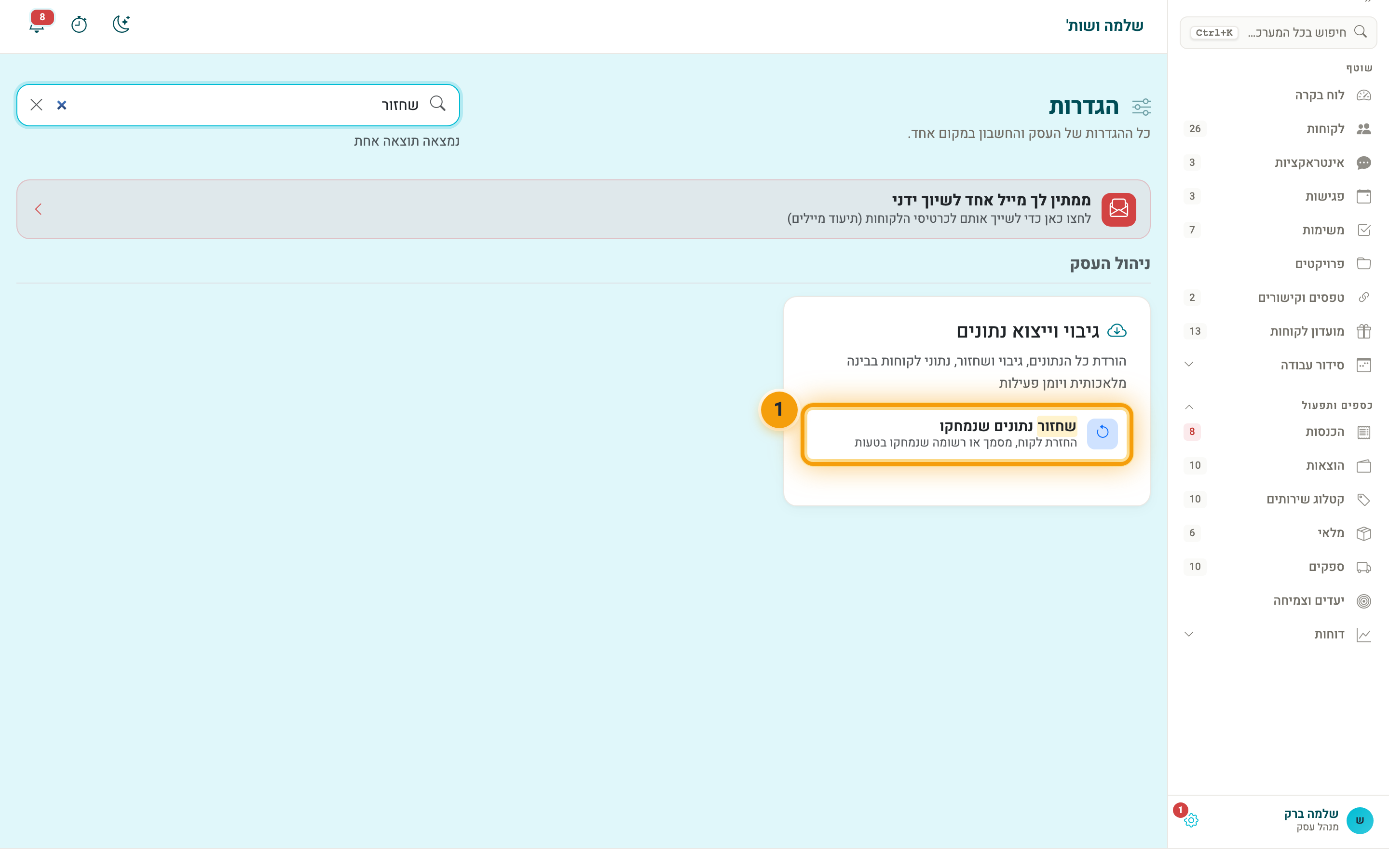Open the settings gear next to שלמה ברק
The width and height of the screenshot is (1389, 868).
tap(1191, 820)
